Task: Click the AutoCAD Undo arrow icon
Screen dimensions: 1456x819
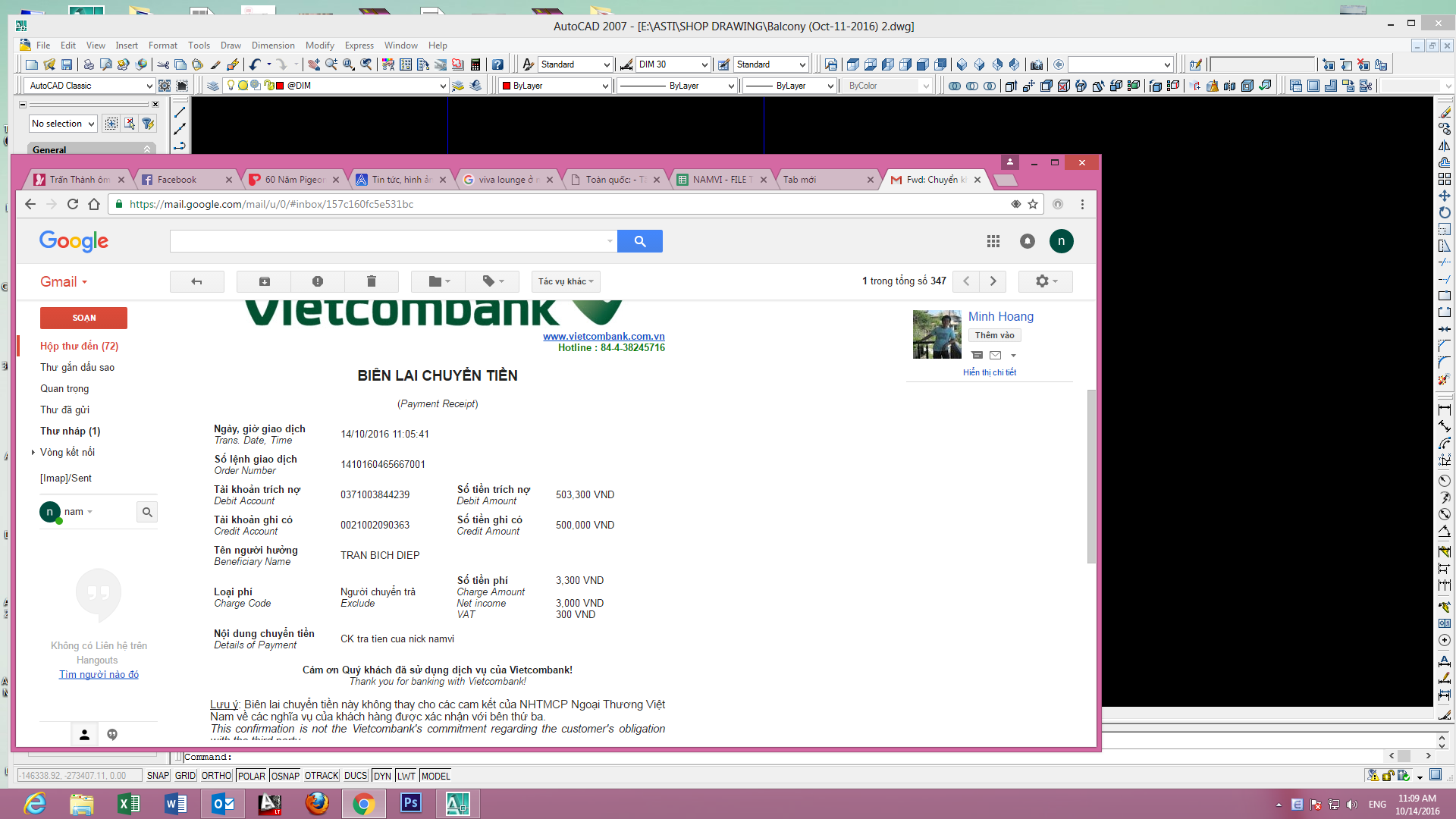Action: point(255,64)
